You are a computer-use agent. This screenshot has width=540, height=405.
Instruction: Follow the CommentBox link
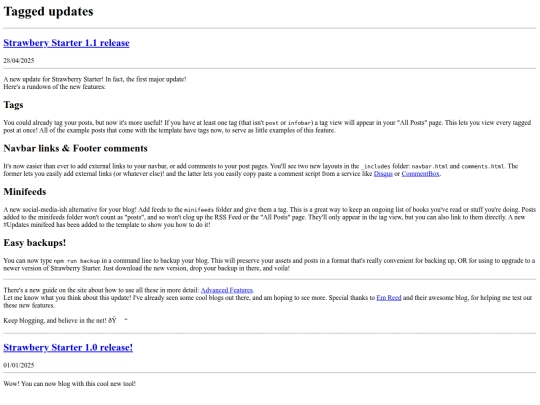[x=420, y=174]
